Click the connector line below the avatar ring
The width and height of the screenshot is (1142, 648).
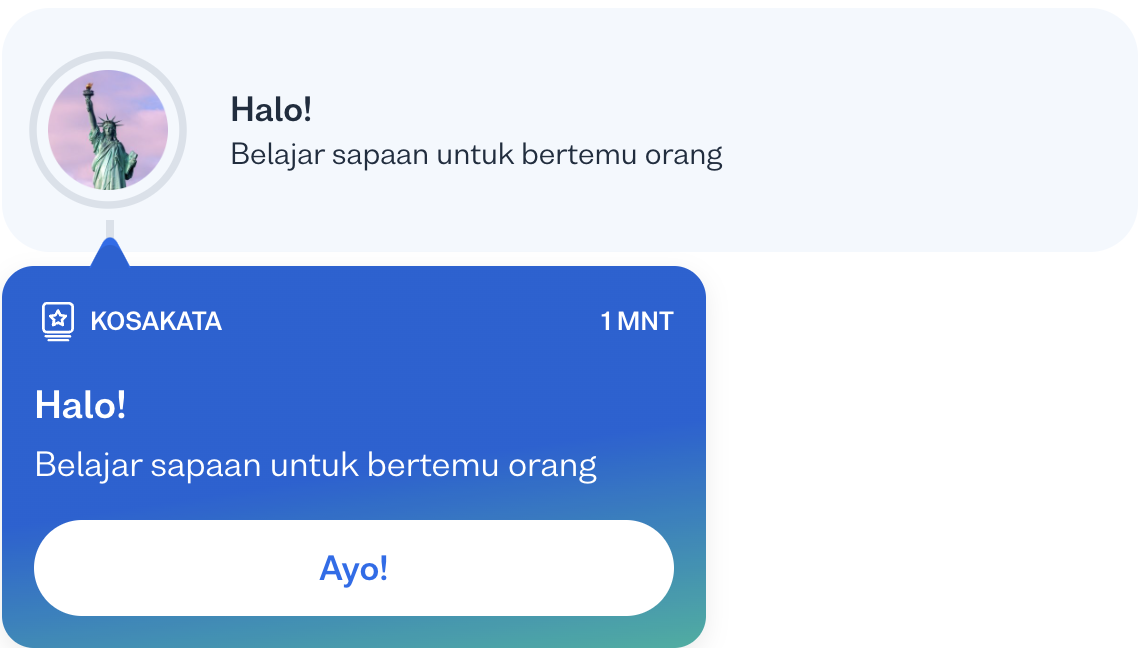(110, 228)
